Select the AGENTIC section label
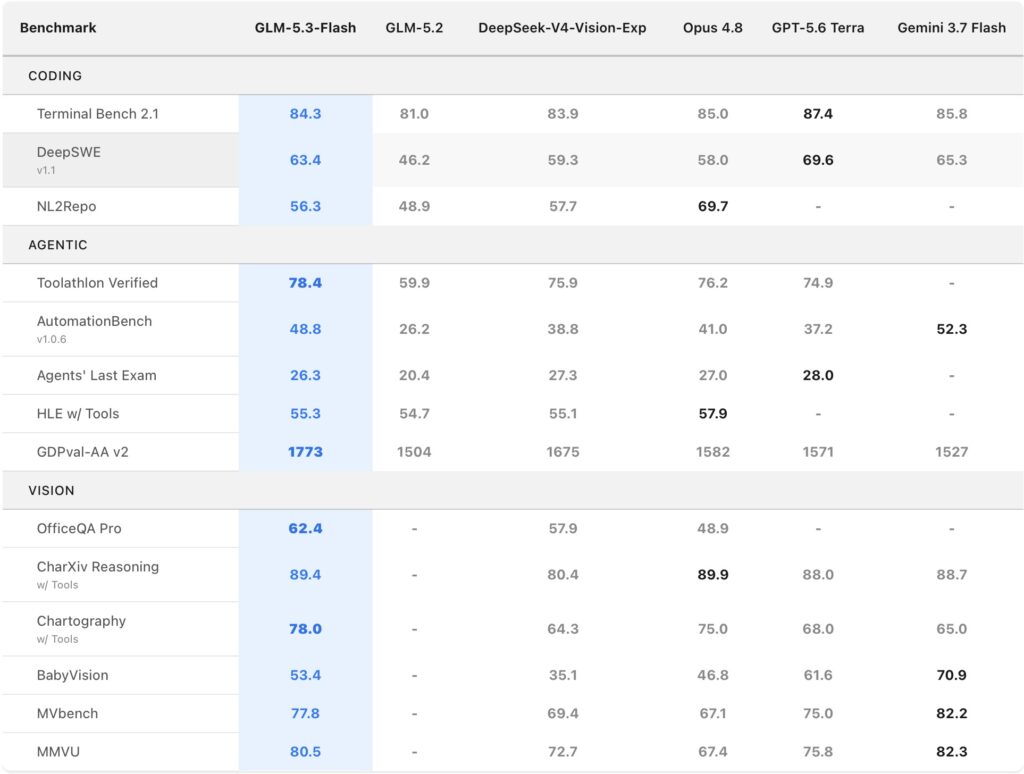 click(57, 245)
